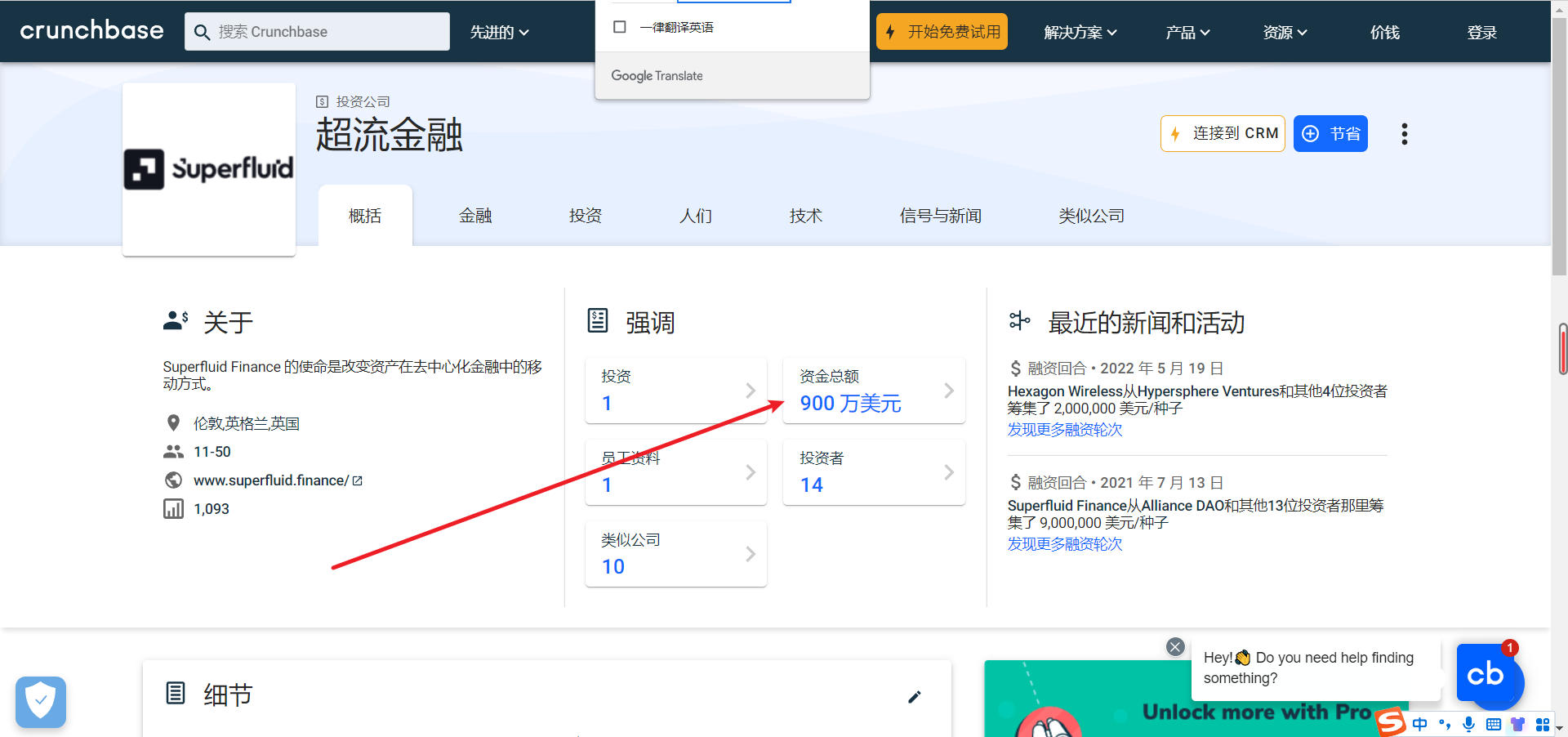Toggle the 中 Chinese input mode
1568x737 pixels.
pos(1420,724)
